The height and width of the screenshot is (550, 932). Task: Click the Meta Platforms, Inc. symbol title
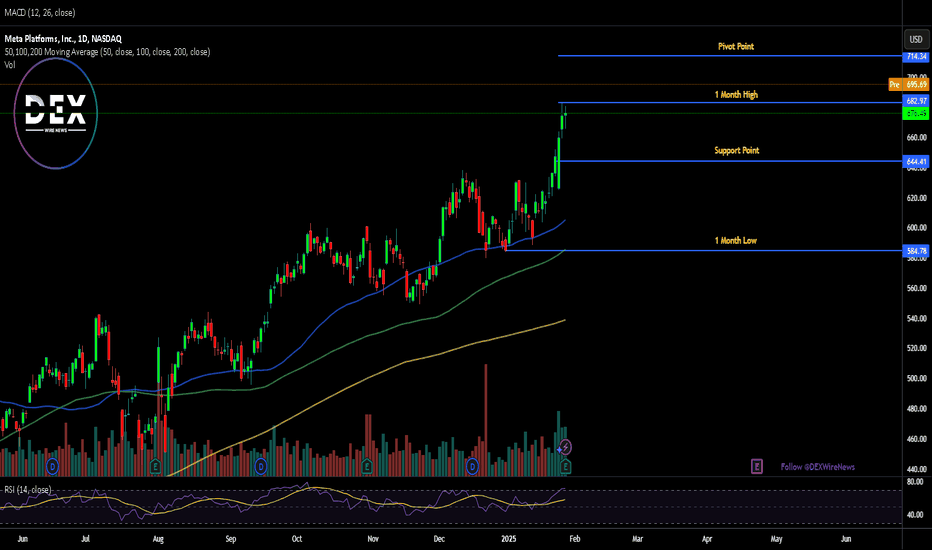[63, 39]
